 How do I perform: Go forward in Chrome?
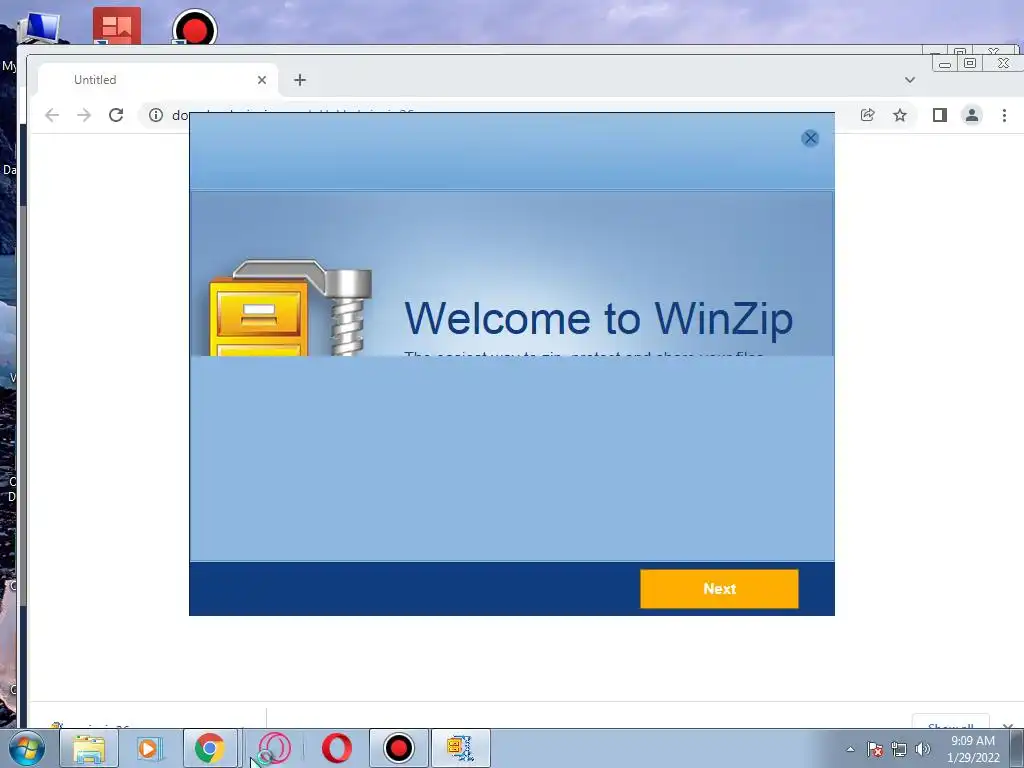click(84, 115)
